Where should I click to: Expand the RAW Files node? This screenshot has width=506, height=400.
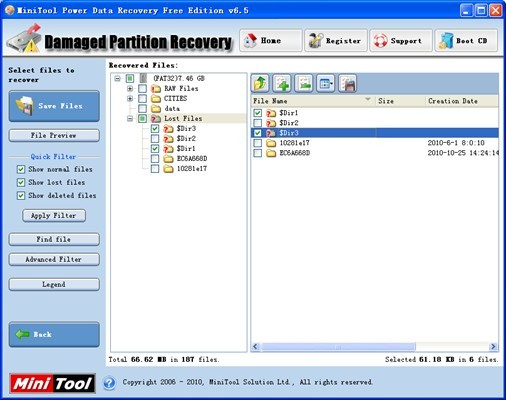pos(130,89)
